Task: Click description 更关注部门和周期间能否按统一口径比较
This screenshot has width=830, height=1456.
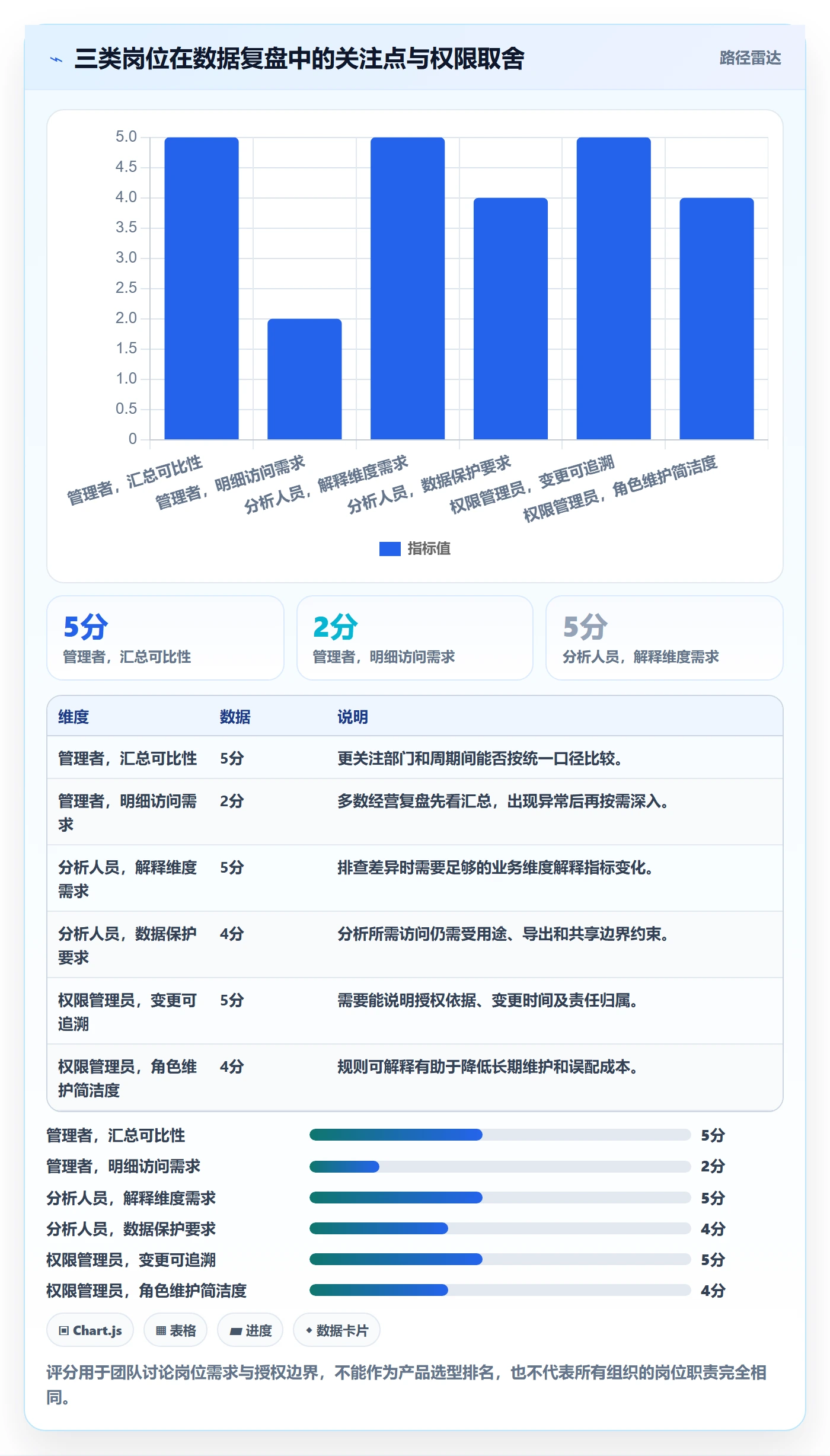Action: pos(480,758)
